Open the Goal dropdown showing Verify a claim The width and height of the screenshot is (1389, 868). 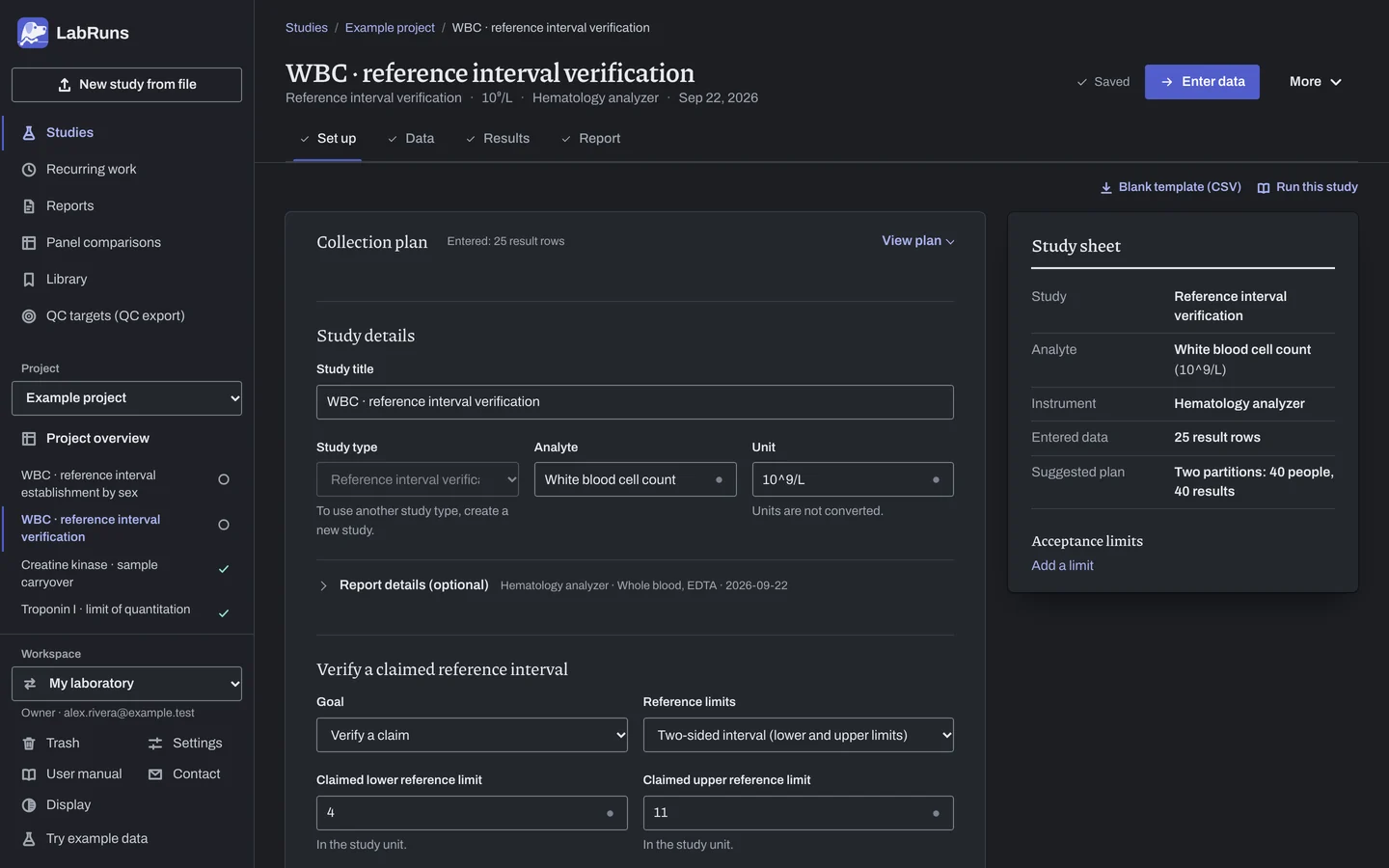tap(472, 735)
